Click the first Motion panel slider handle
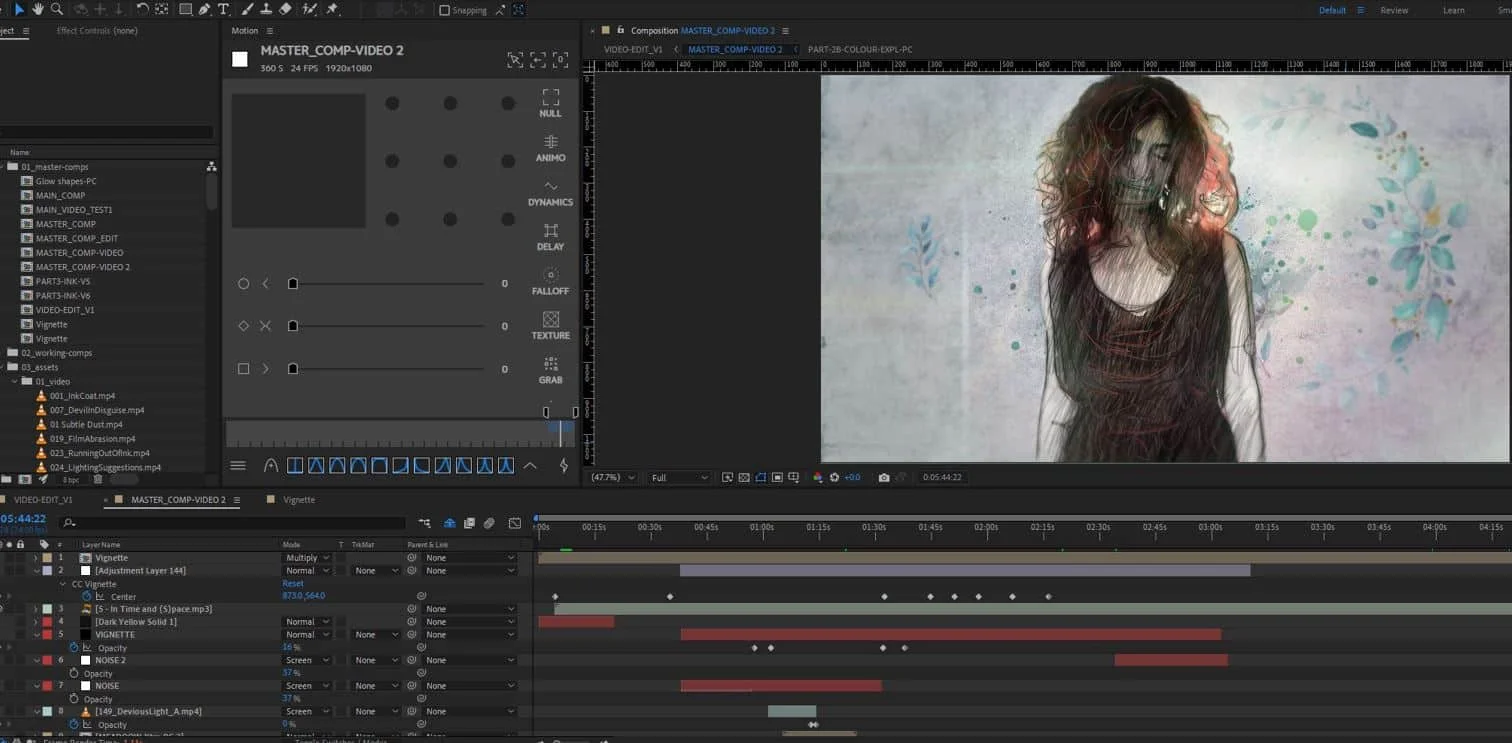The width and height of the screenshot is (1512, 743). pyautogui.click(x=293, y=284)
